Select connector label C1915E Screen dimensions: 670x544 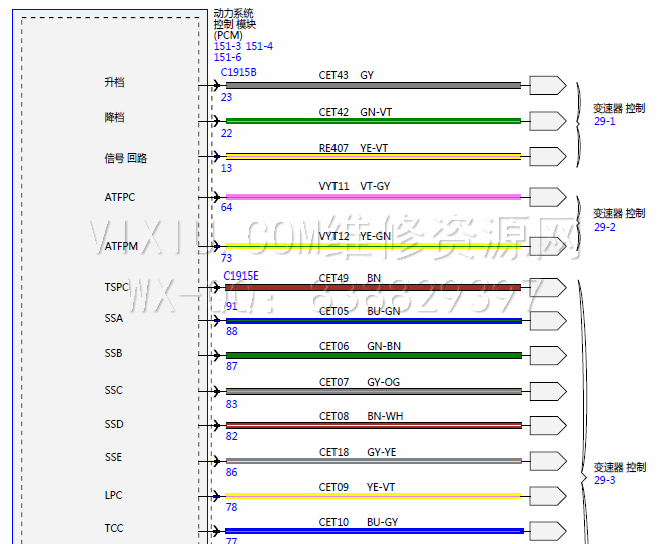click(x=240, y=275)
